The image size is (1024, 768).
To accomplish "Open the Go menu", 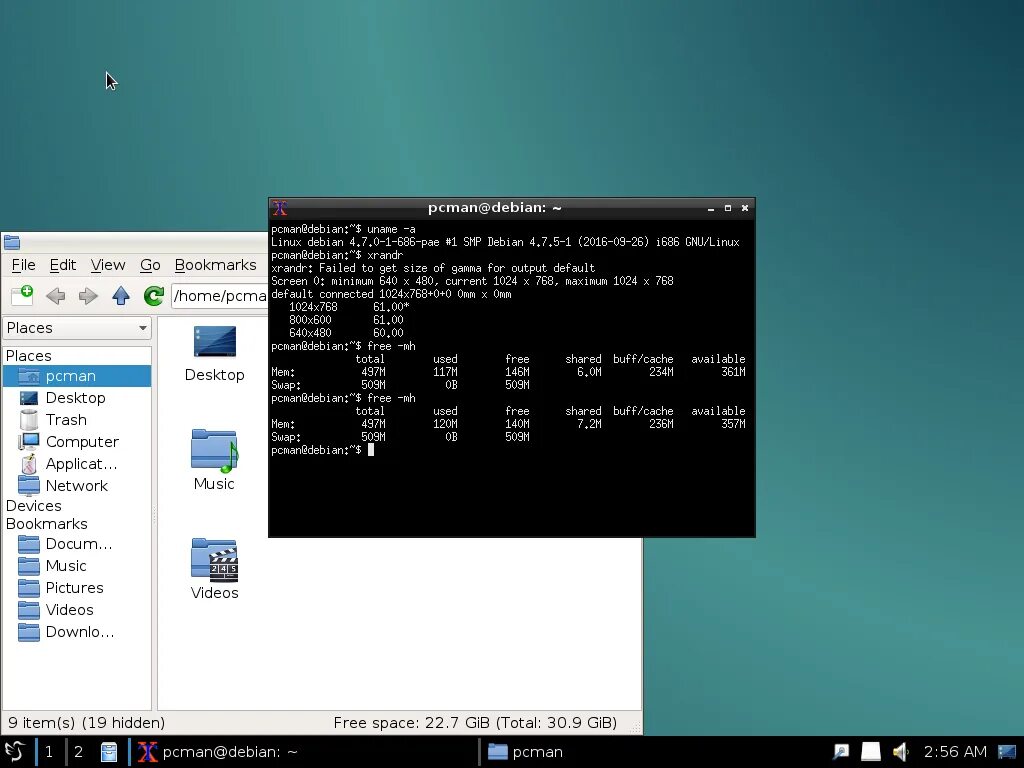I will click(x=150, y=265).
